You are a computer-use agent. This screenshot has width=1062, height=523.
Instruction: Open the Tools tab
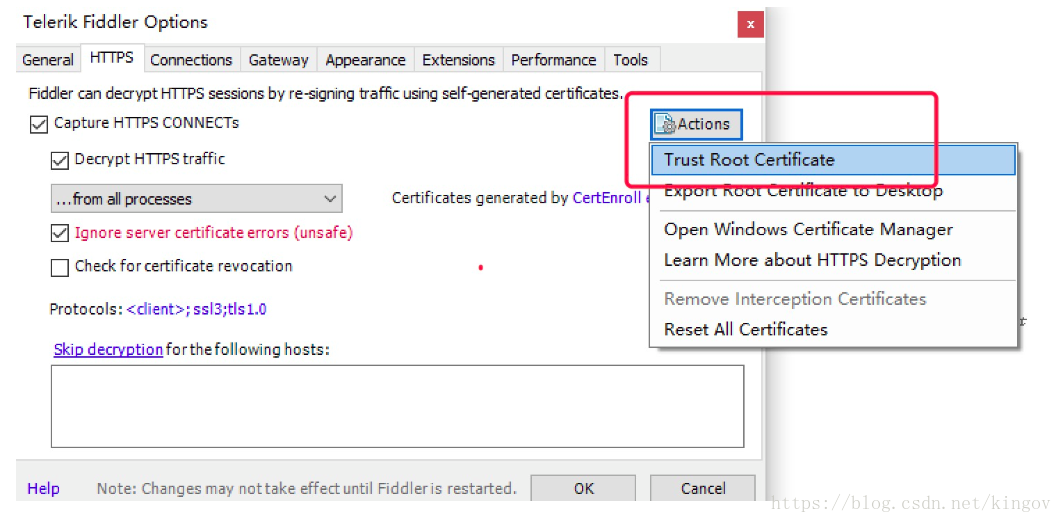[631, 60]
